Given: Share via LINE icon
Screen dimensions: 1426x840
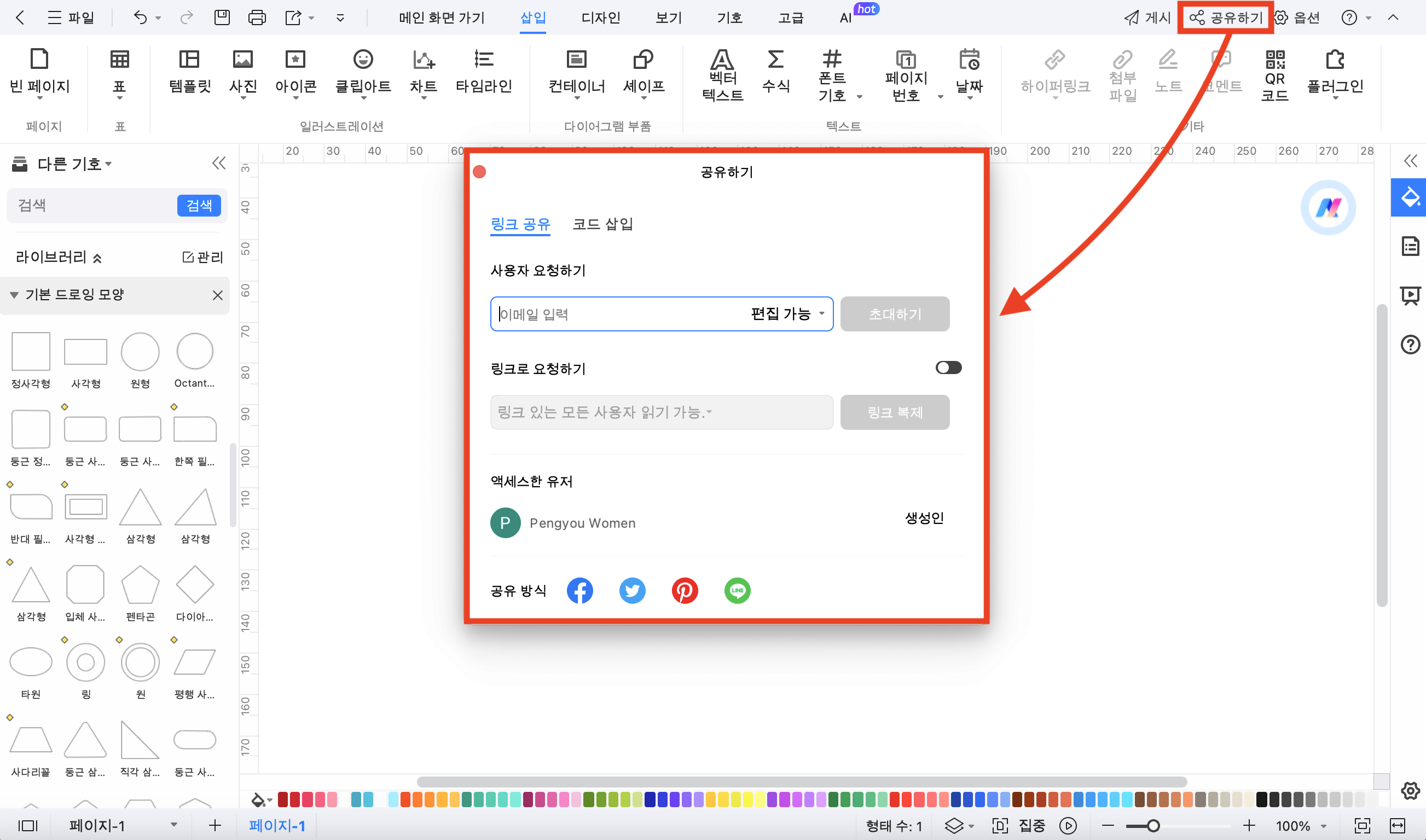Looking at the screenshot, I should 738,591.
